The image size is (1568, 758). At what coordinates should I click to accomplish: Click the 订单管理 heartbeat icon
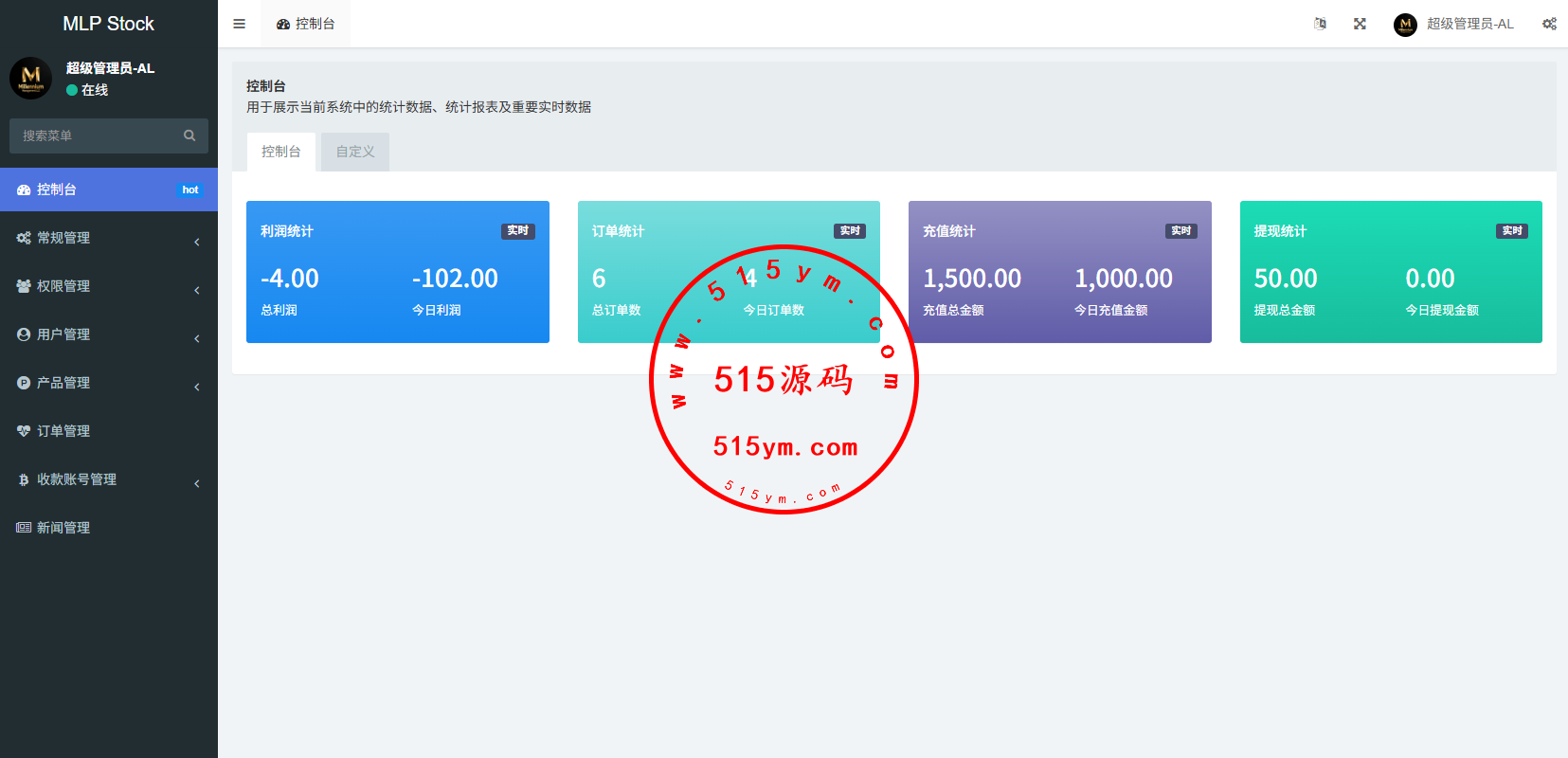[x=24, y=431]
